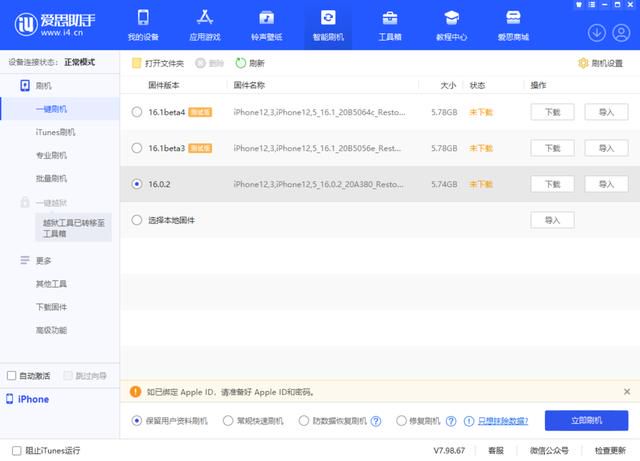Click 客服 in status bar
This screenshot has height=461, width=640.
tap(496, 450)
